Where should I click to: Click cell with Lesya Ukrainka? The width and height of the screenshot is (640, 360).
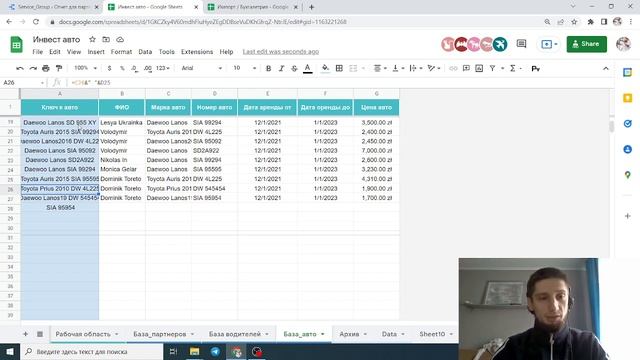tap(122, 122)
